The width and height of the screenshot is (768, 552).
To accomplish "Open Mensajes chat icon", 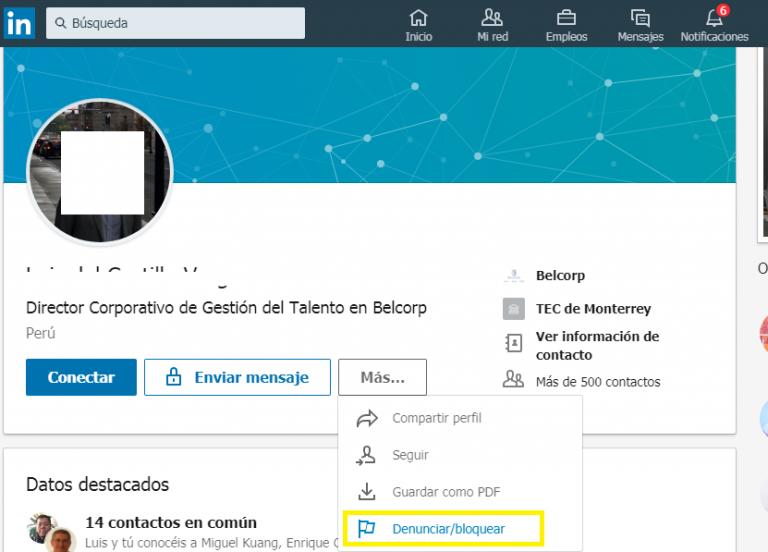I will (640, 18).
